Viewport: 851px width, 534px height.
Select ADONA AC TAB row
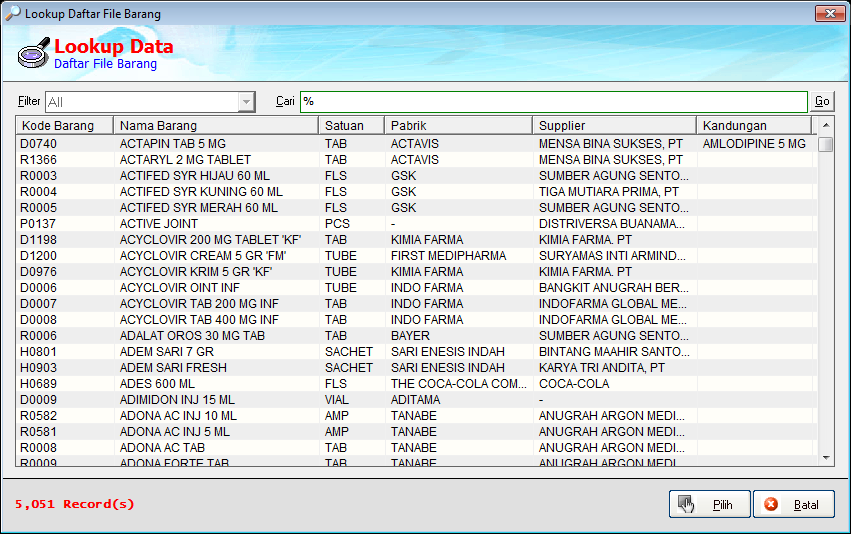(x=416, y=448)
